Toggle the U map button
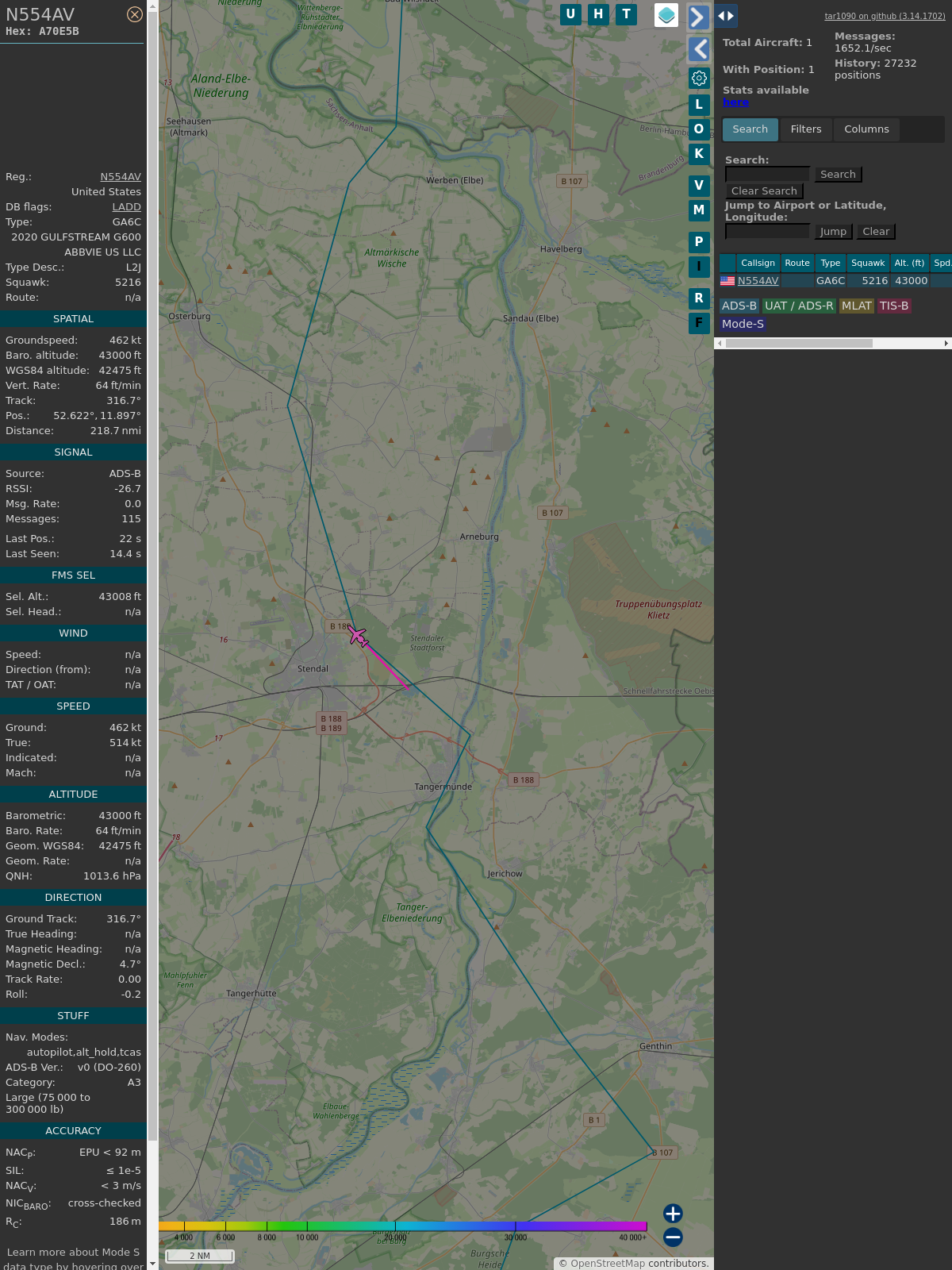 [x=570, y=14]
